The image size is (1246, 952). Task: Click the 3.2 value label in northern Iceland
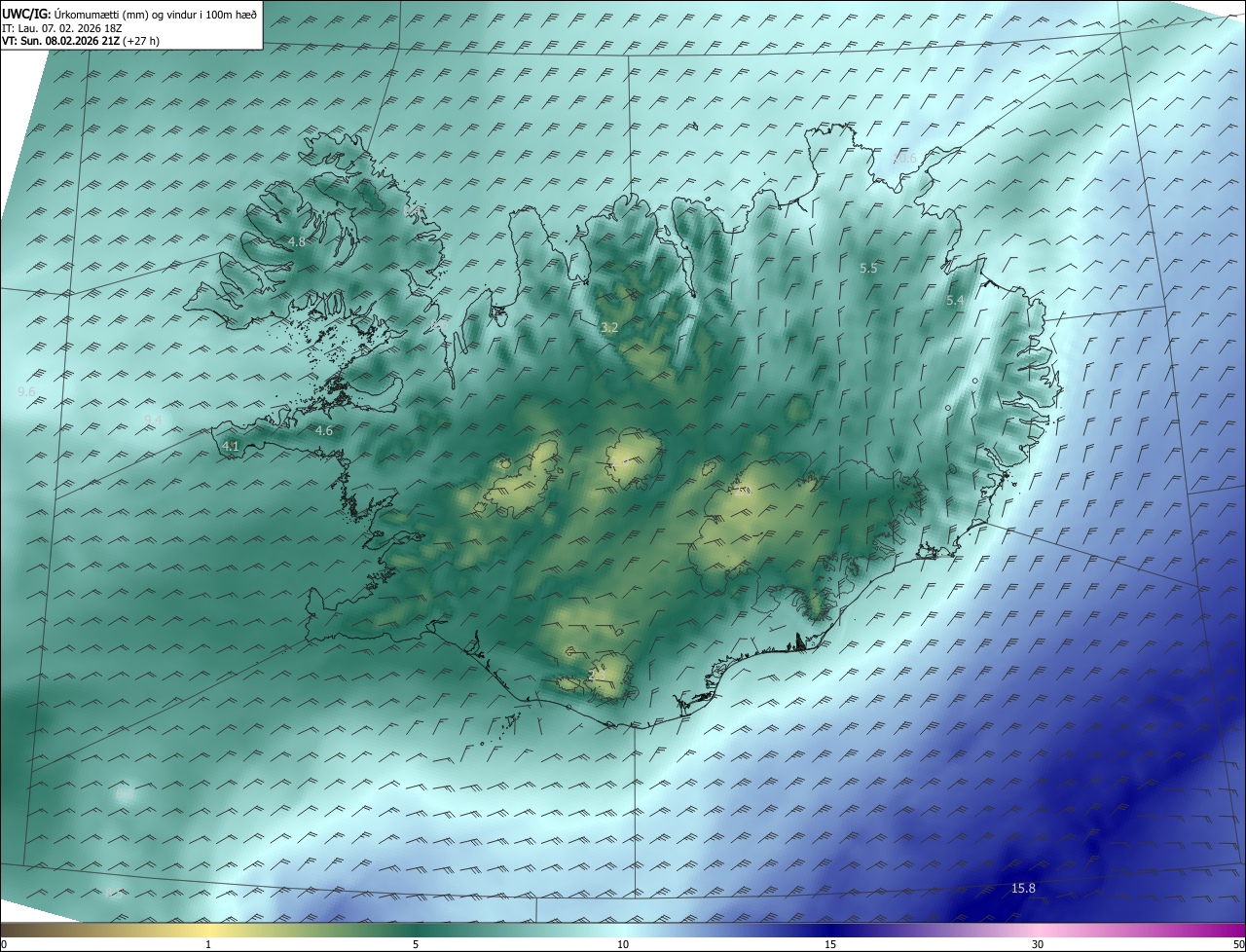pos(609,328)
